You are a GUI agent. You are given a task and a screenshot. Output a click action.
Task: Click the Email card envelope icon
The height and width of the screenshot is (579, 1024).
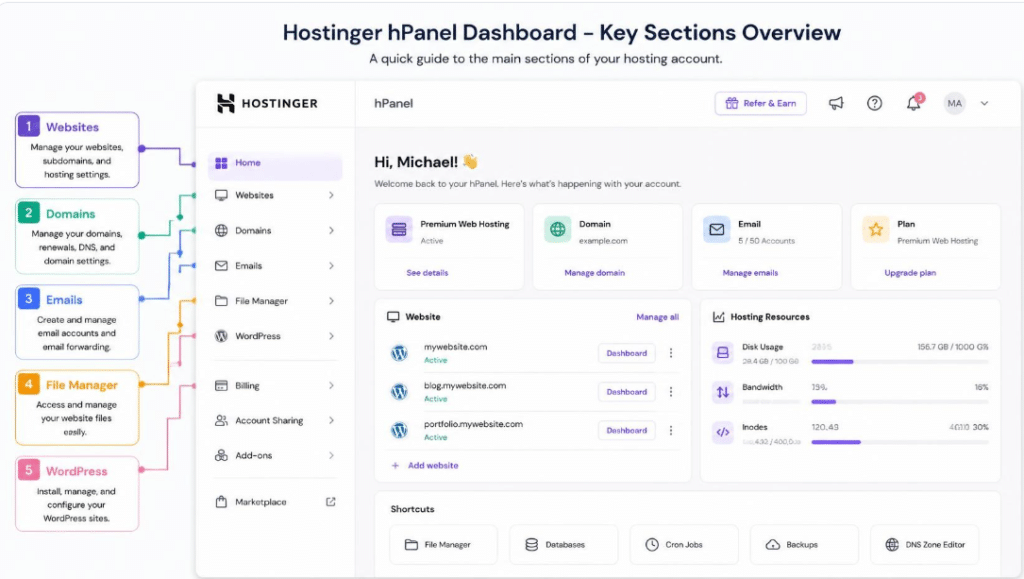(716, 230)
